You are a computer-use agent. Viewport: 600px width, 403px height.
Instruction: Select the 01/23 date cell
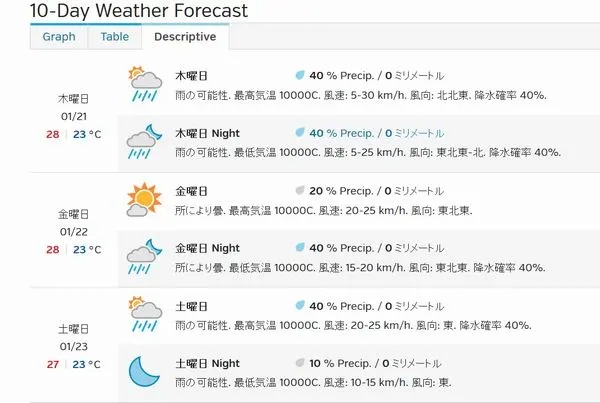[x=73, y=347]
